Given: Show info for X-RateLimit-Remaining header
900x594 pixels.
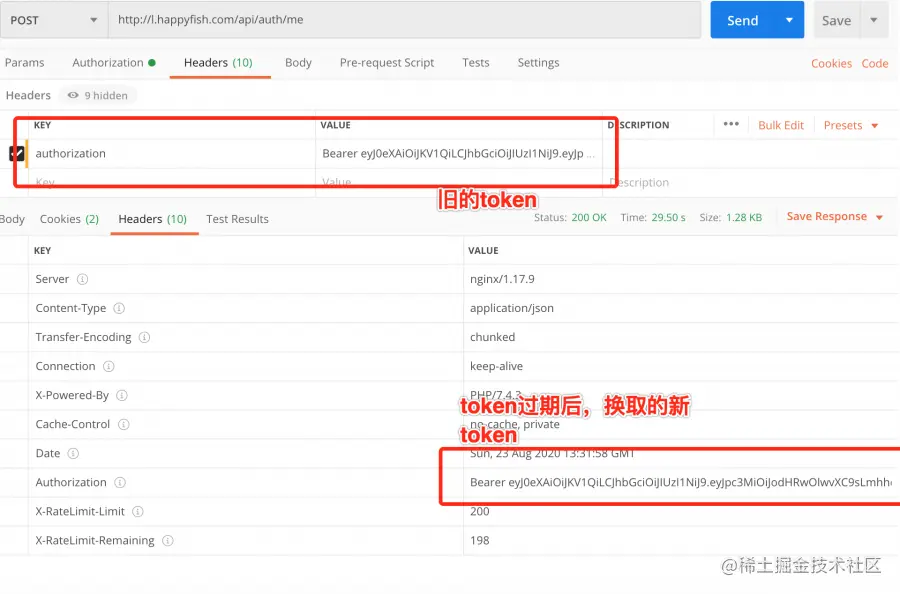Looking at the screenshot, I should pyautogui.click(x=168, y=541).
